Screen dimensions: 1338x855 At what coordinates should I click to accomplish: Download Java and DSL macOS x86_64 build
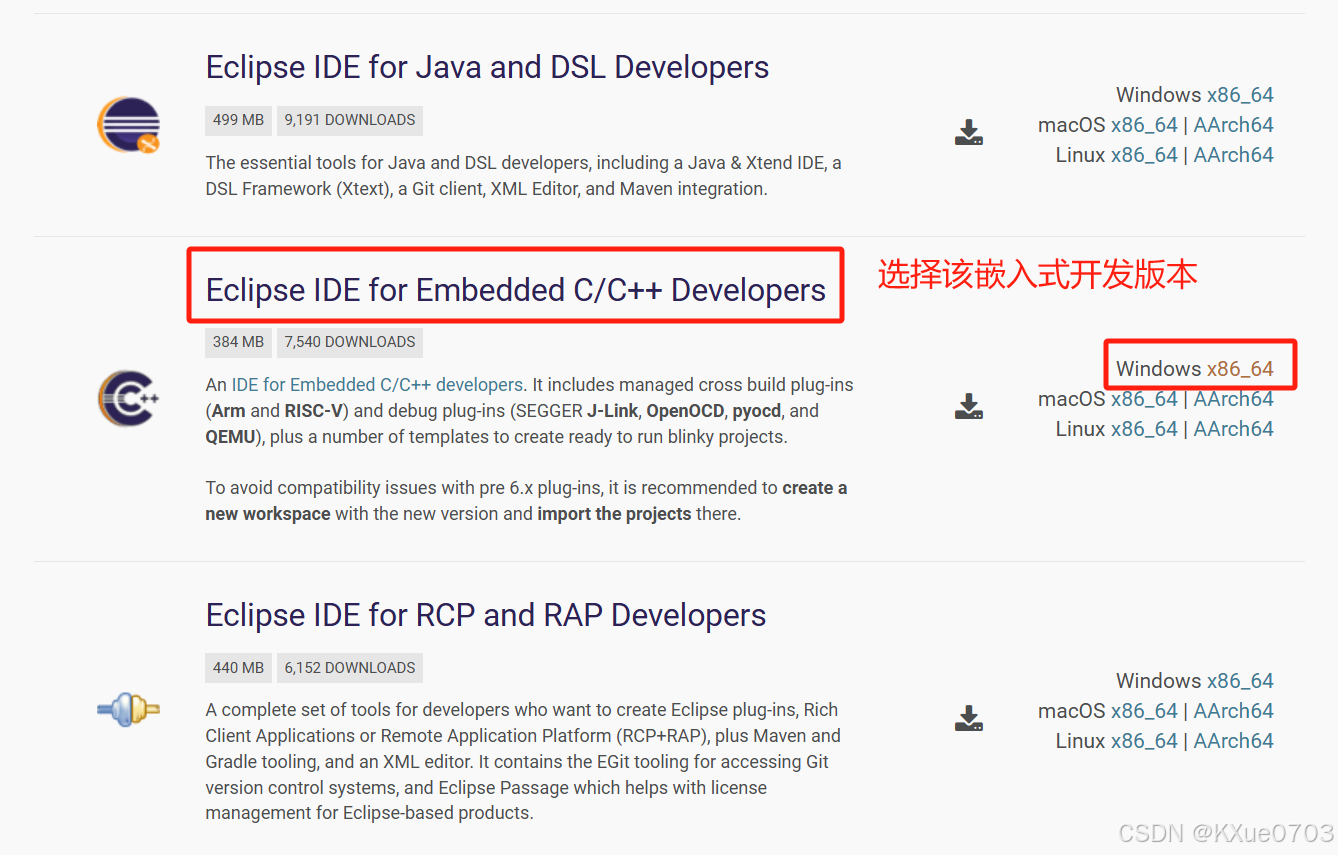(1144, 125)
